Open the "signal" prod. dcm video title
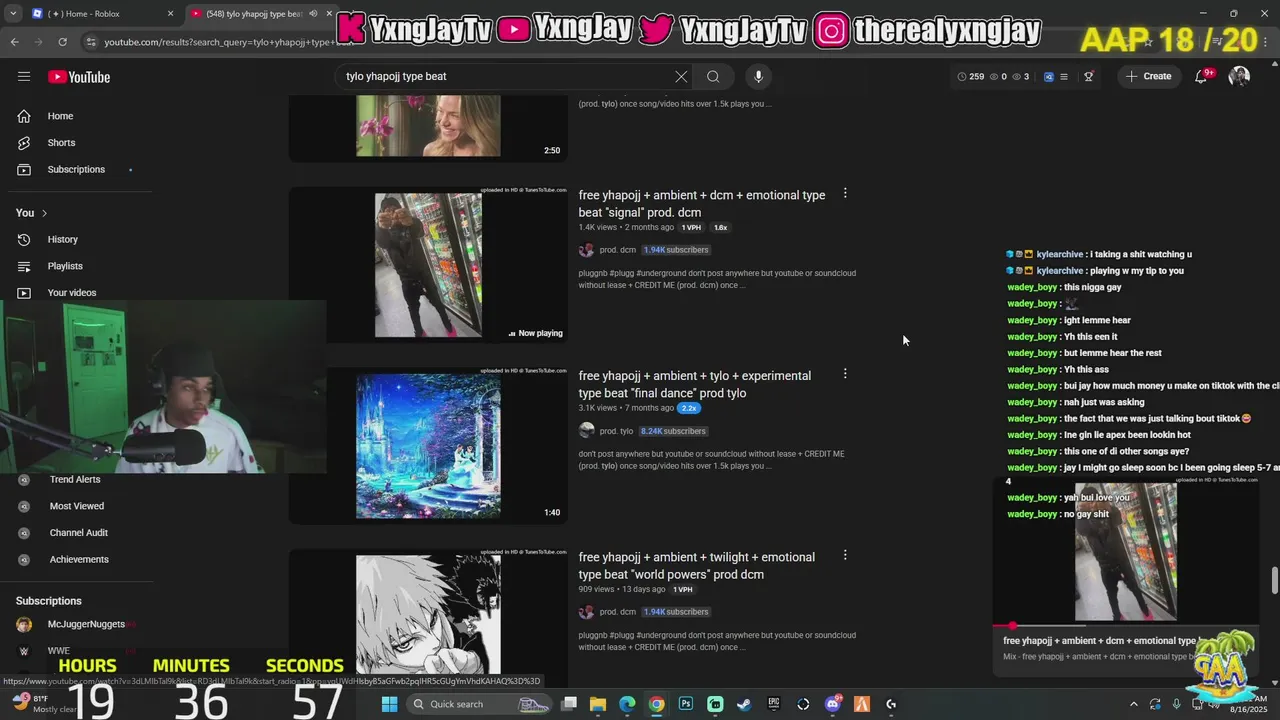 702,204
